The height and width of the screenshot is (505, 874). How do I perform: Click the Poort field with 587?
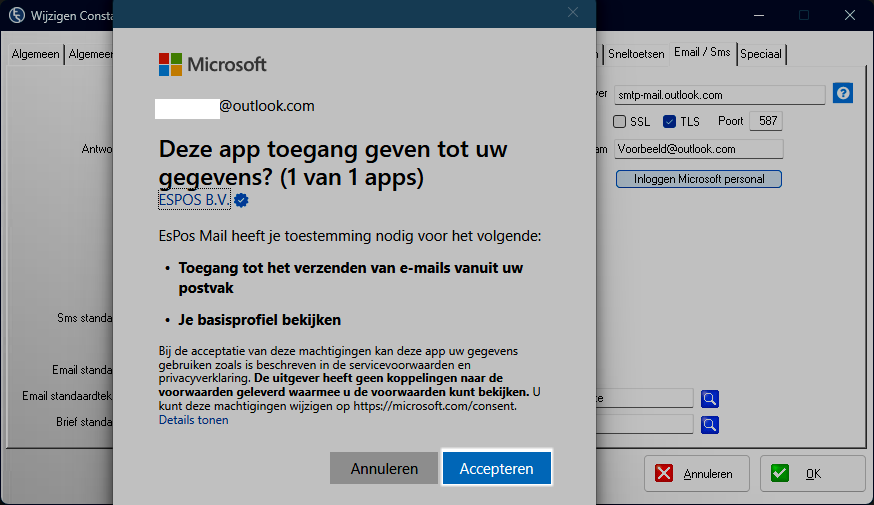pos(766,121)
